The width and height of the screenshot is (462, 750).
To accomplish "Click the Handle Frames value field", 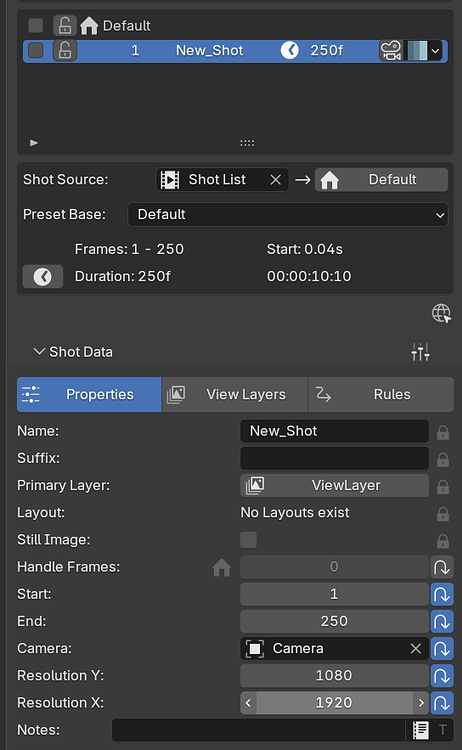I will point(334,567).
